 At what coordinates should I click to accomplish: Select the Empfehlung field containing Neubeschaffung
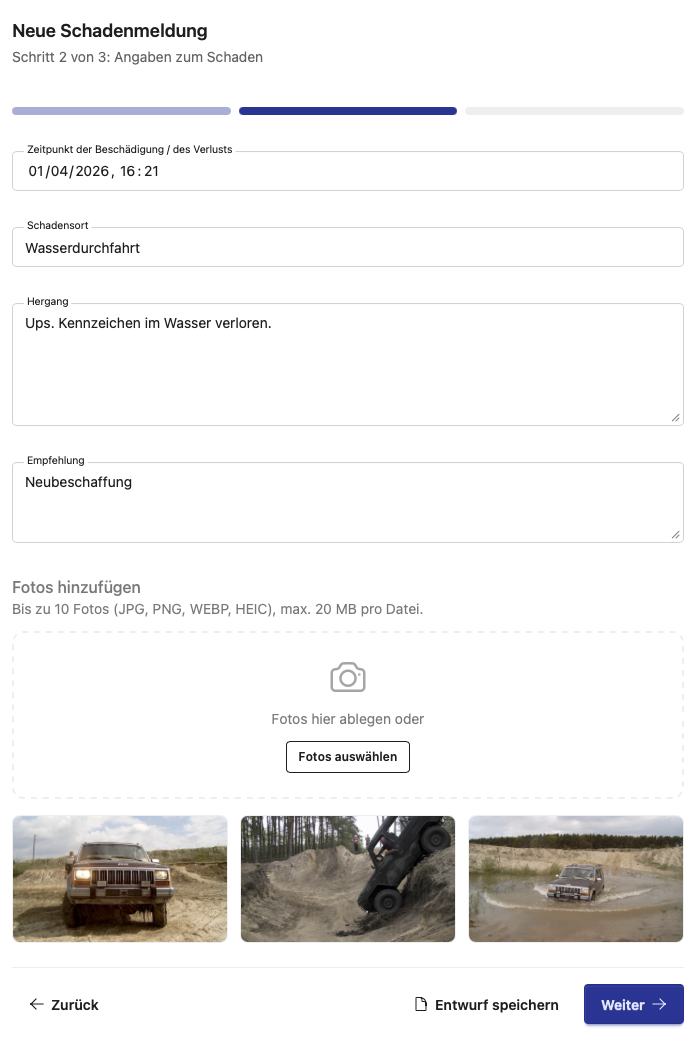(x=348, y=500)
